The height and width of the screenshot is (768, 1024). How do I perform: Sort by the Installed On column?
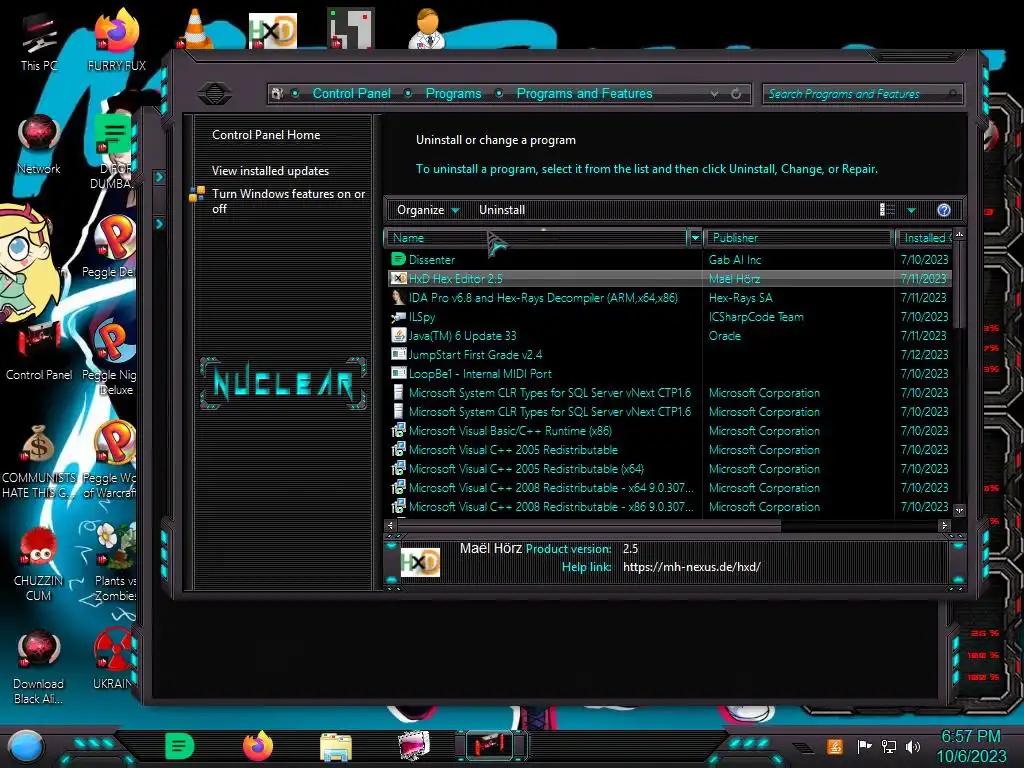pyautogui.click(x=924, y=238)
